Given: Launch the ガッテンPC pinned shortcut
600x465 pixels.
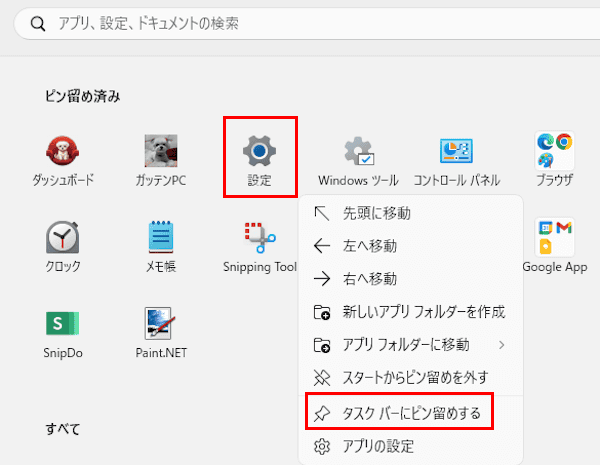Looking at the screenshot, I should click(161, 161).
